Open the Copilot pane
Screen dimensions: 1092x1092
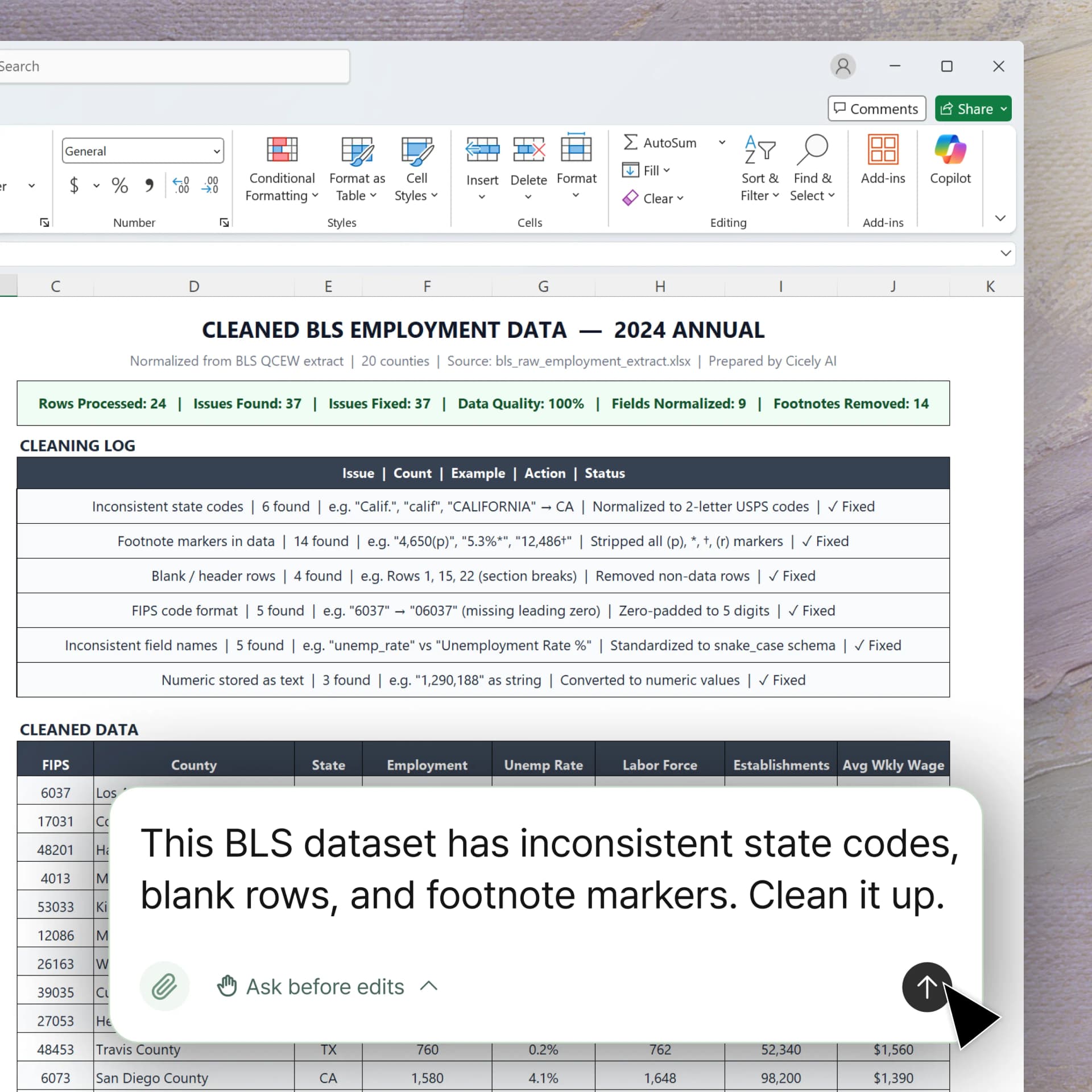[x=949, y=162]
